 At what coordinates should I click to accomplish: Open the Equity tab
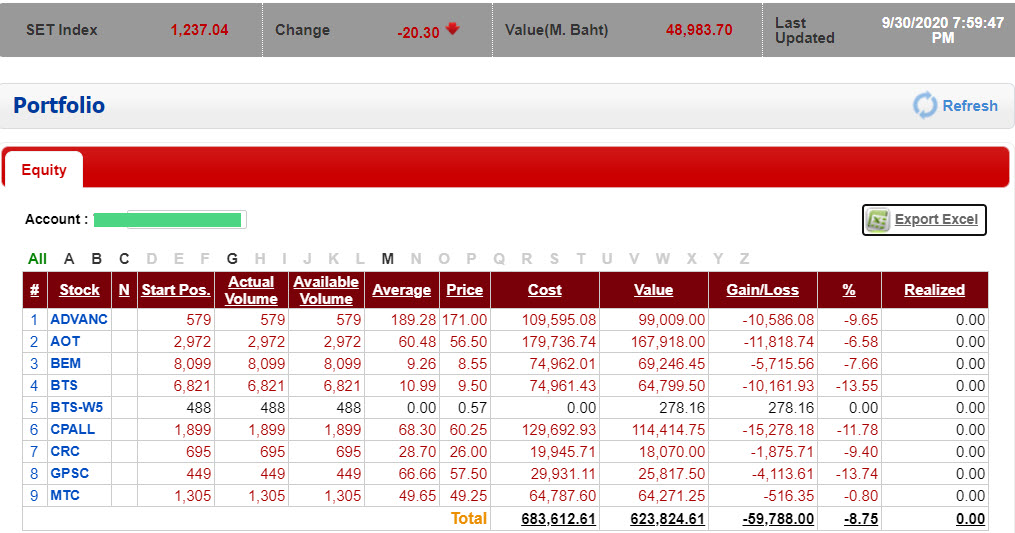(x=43, y=170)
